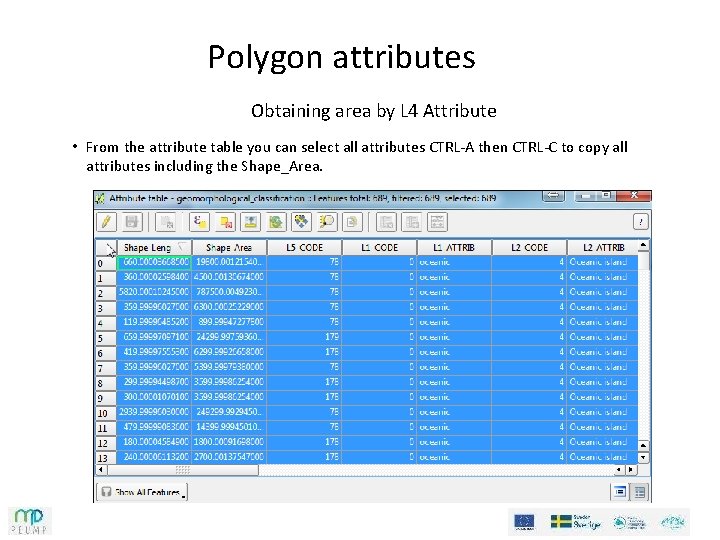The width and height of the screenshot is (720, 540).
Task: Select row header 10
Action: coord(106,413)
